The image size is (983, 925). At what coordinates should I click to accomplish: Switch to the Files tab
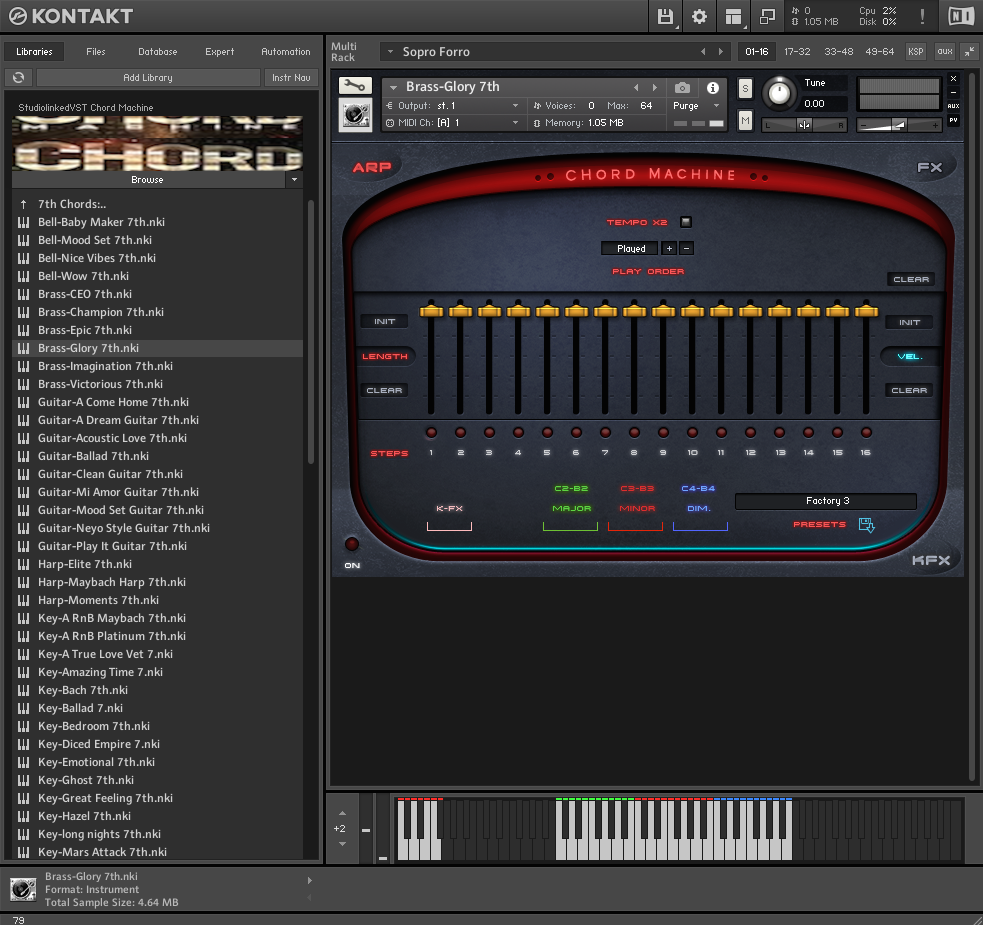coord(96,51)
